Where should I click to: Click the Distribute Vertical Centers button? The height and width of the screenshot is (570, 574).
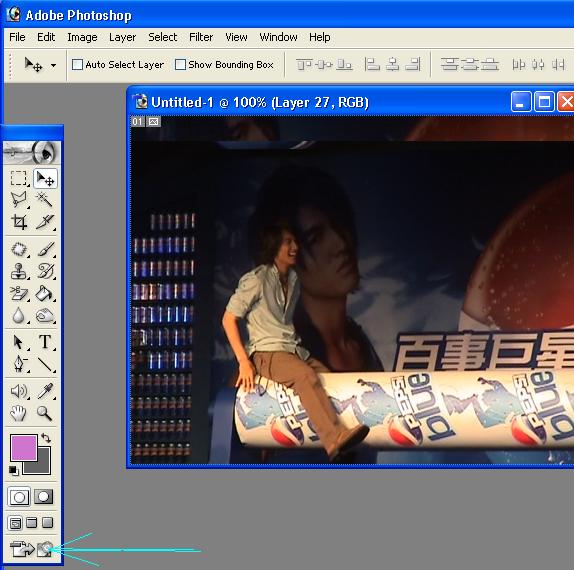click(470, 65)
